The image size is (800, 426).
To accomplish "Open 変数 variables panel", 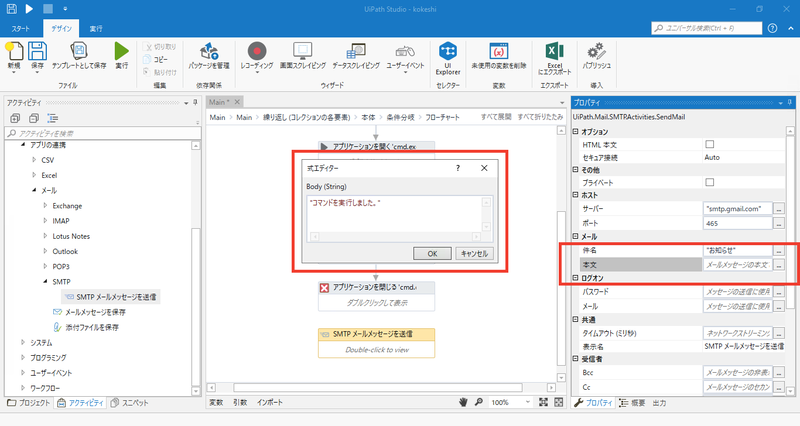I will click(x=216, y=402).
